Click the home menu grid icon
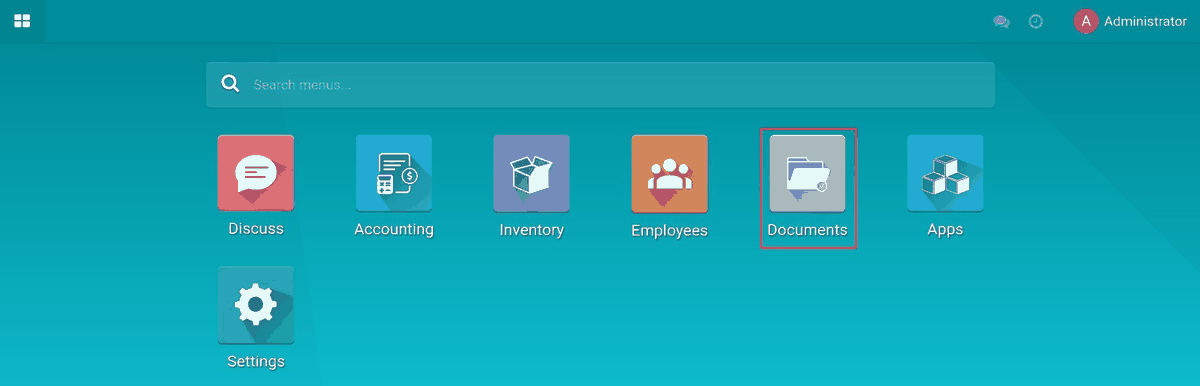This screenshot has width=1200, height=386. pyautogui.click(x=22, y=21)
